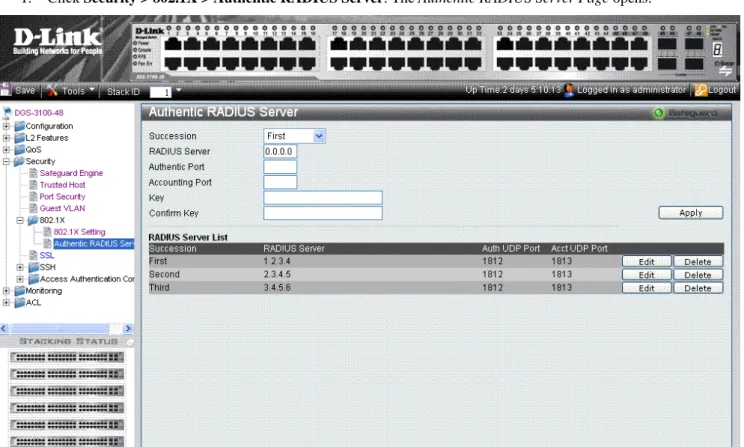Expand the Access Authentication Control folder

(20, 279)
